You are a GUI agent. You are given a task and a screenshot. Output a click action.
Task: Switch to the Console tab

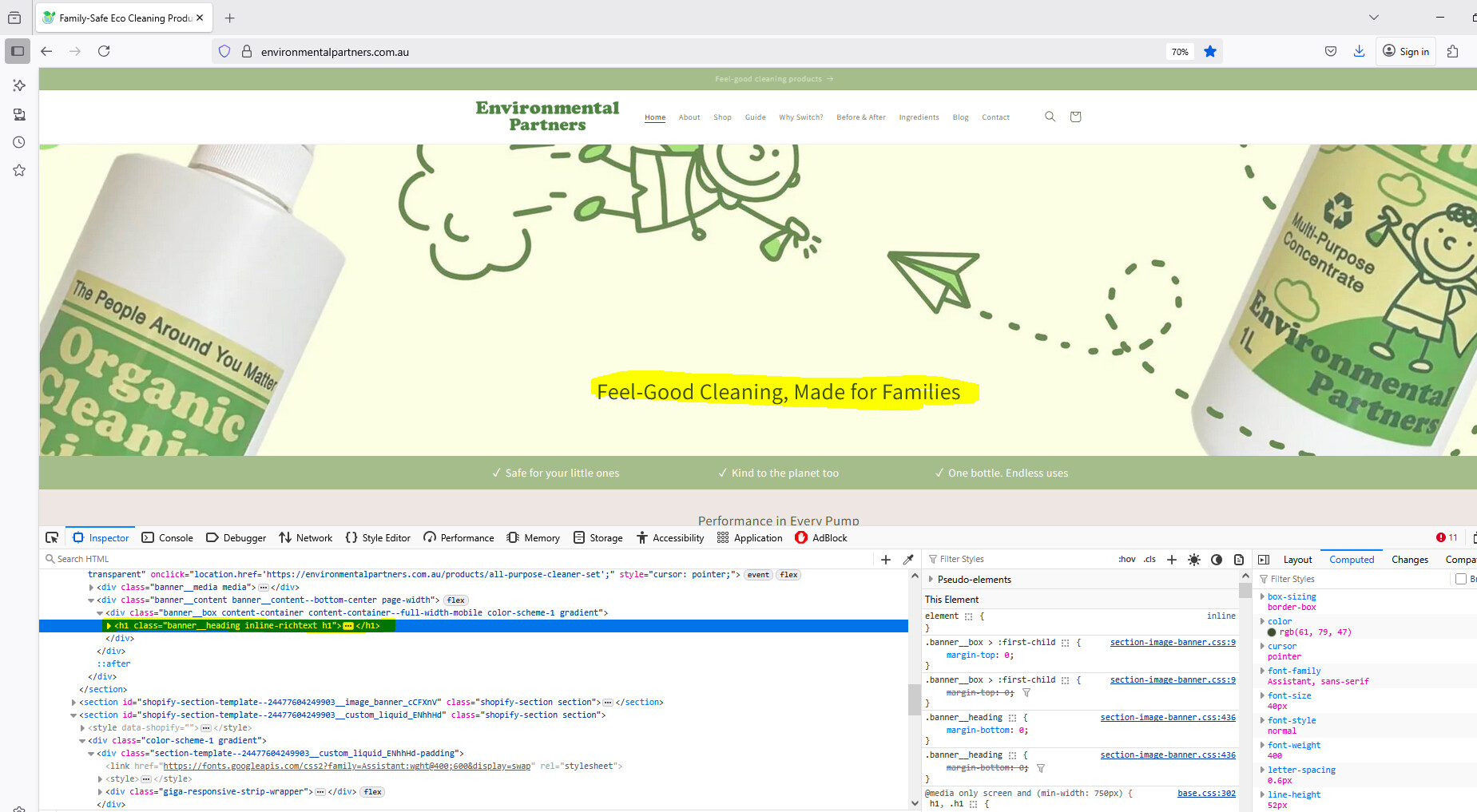coord(167,538)
